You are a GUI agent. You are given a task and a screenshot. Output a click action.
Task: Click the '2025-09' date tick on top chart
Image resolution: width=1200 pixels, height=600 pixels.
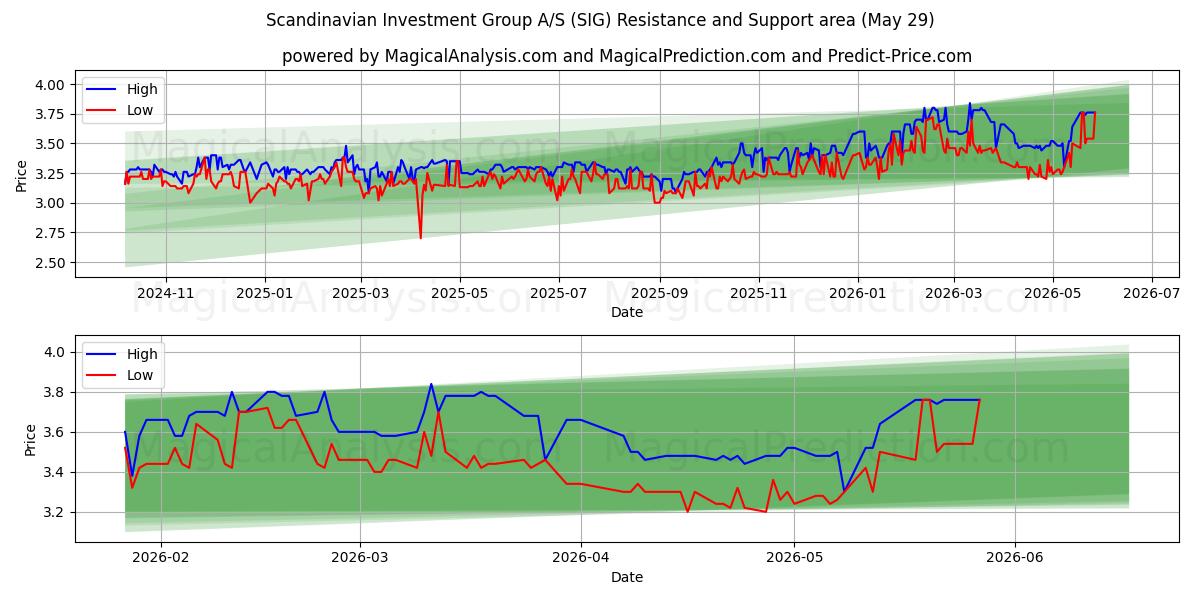[x=659, y=295]
